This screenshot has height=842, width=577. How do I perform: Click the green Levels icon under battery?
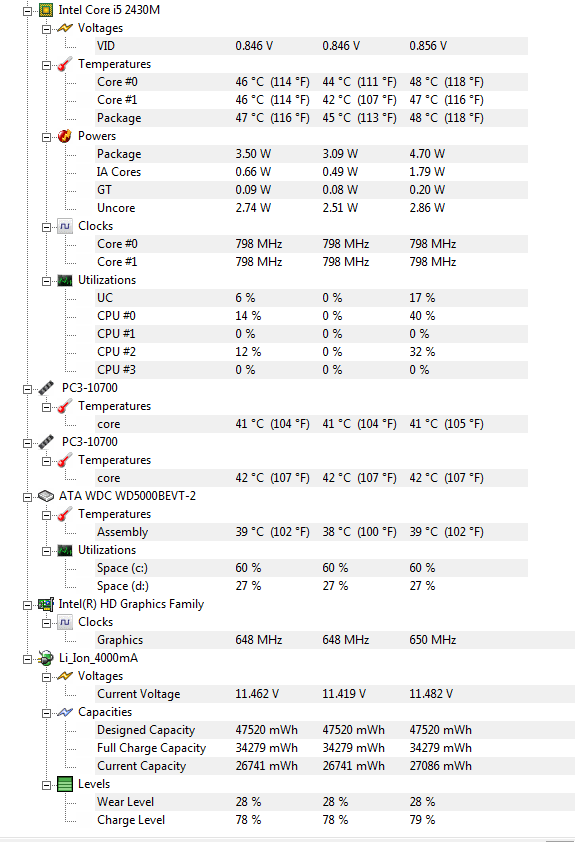(x=64, y=784)
